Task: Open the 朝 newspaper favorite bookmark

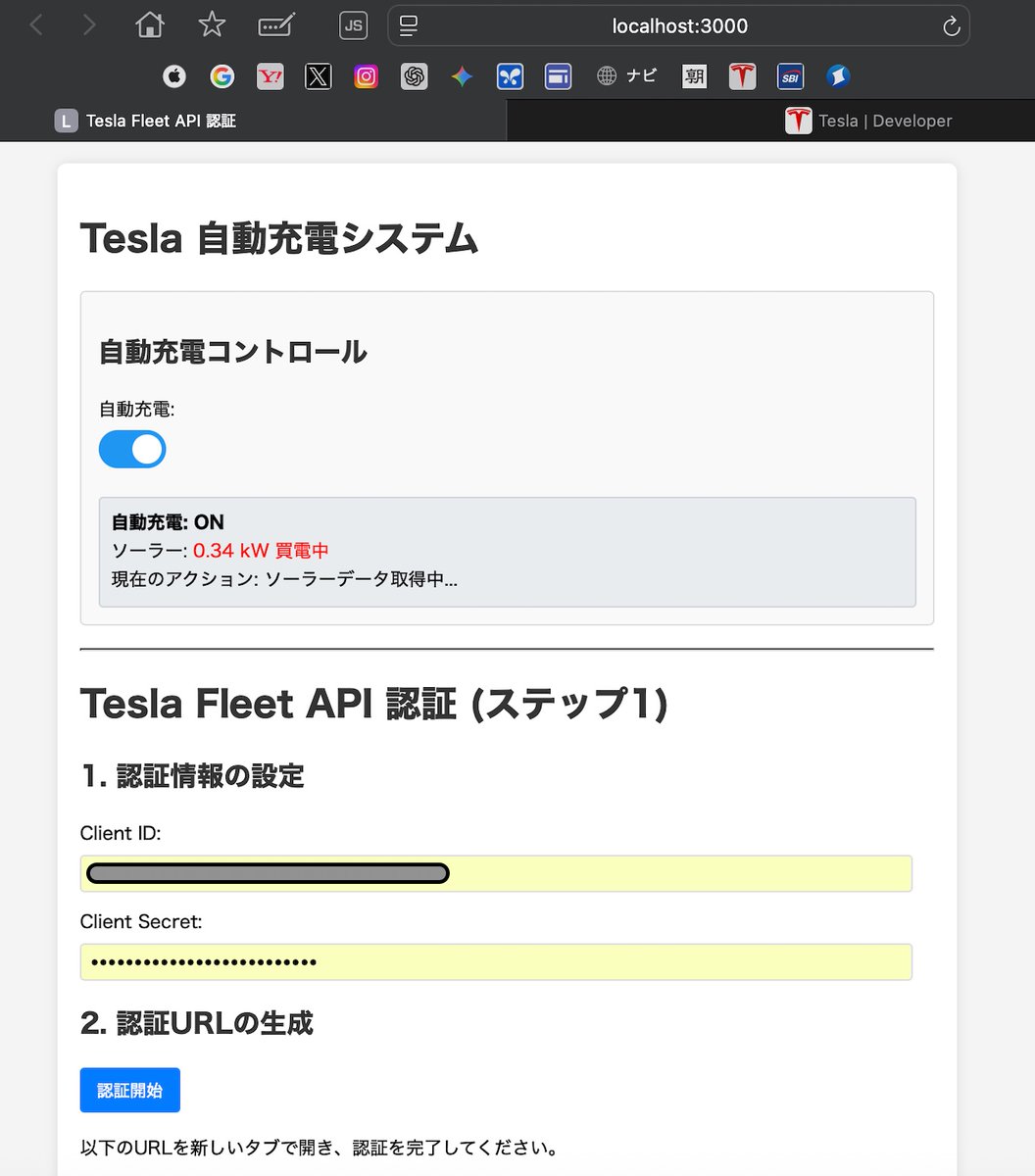Action: pyautogui.click(x=695, y=76)
